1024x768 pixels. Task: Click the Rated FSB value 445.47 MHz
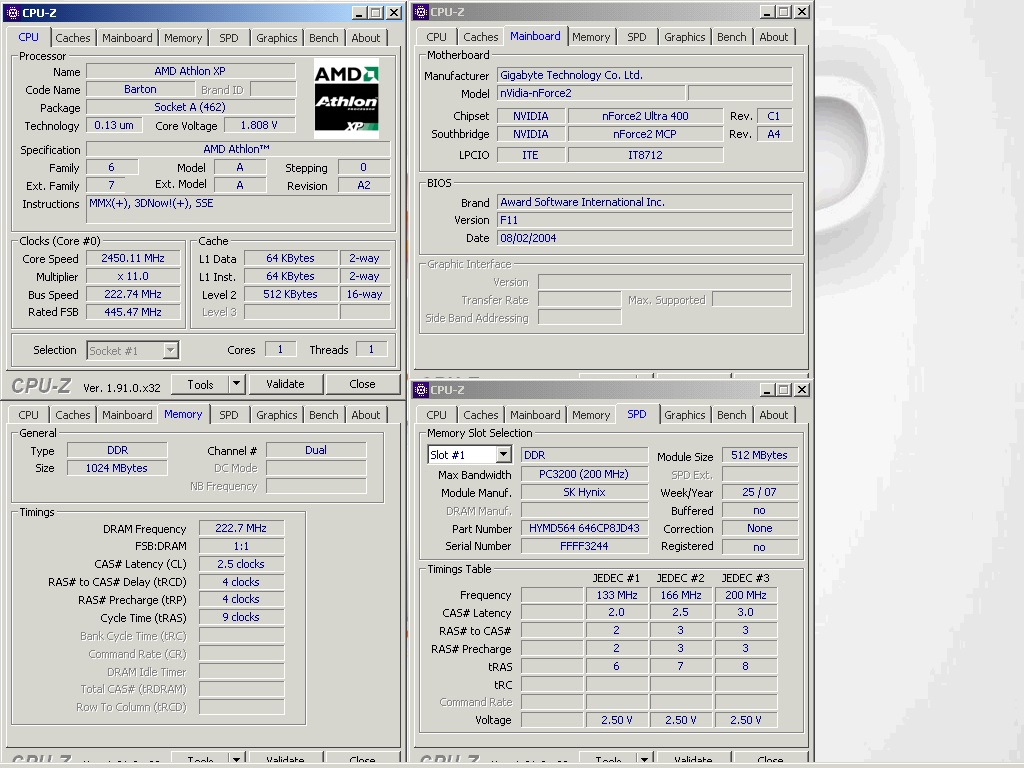pos(133,312)
